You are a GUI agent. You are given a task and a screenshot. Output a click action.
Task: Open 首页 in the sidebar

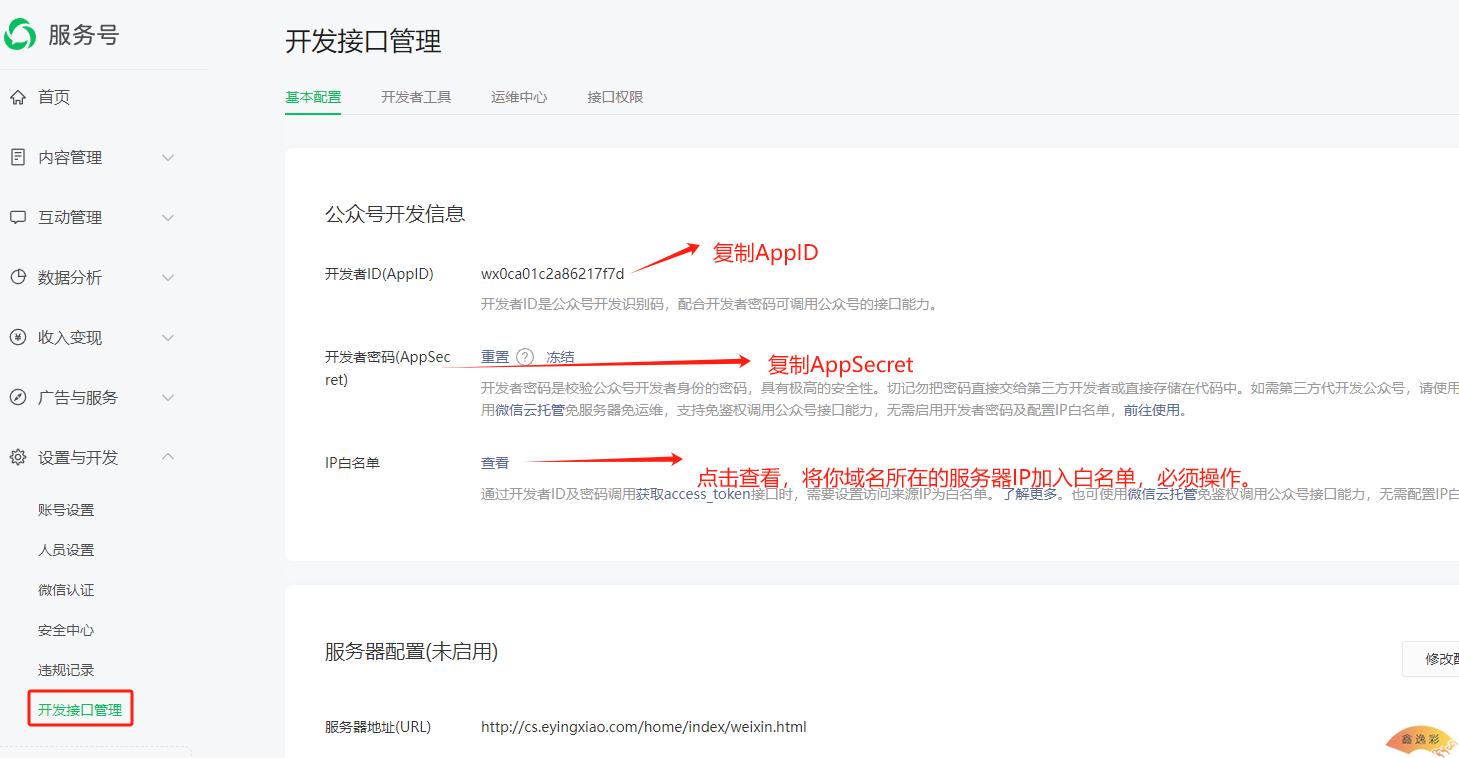[x=54, y=97]
